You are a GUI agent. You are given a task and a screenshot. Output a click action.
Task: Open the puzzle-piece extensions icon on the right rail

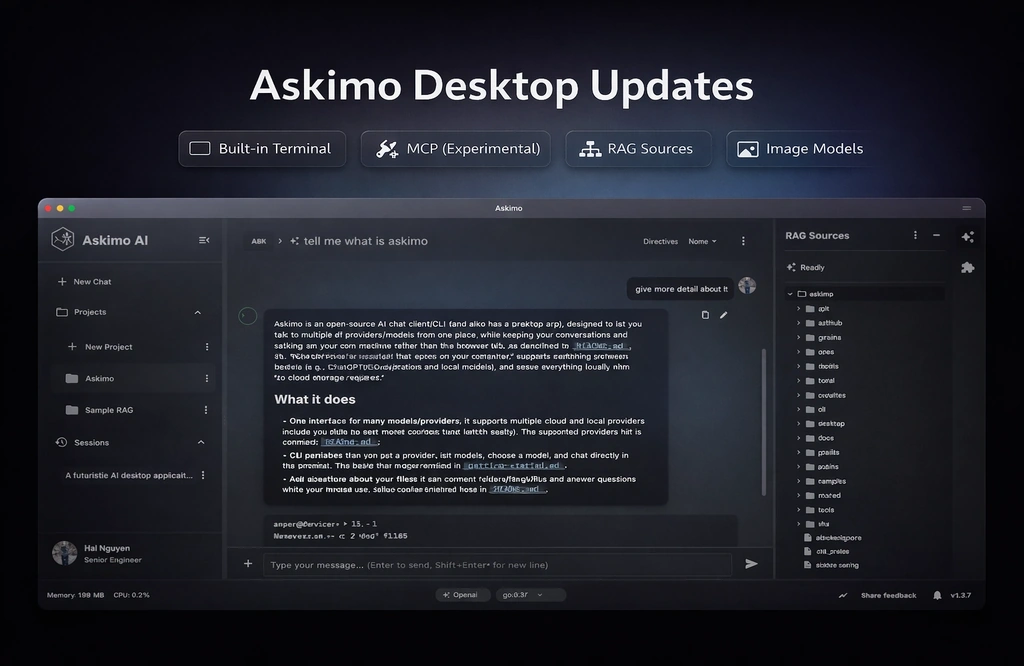coord(967,267)
